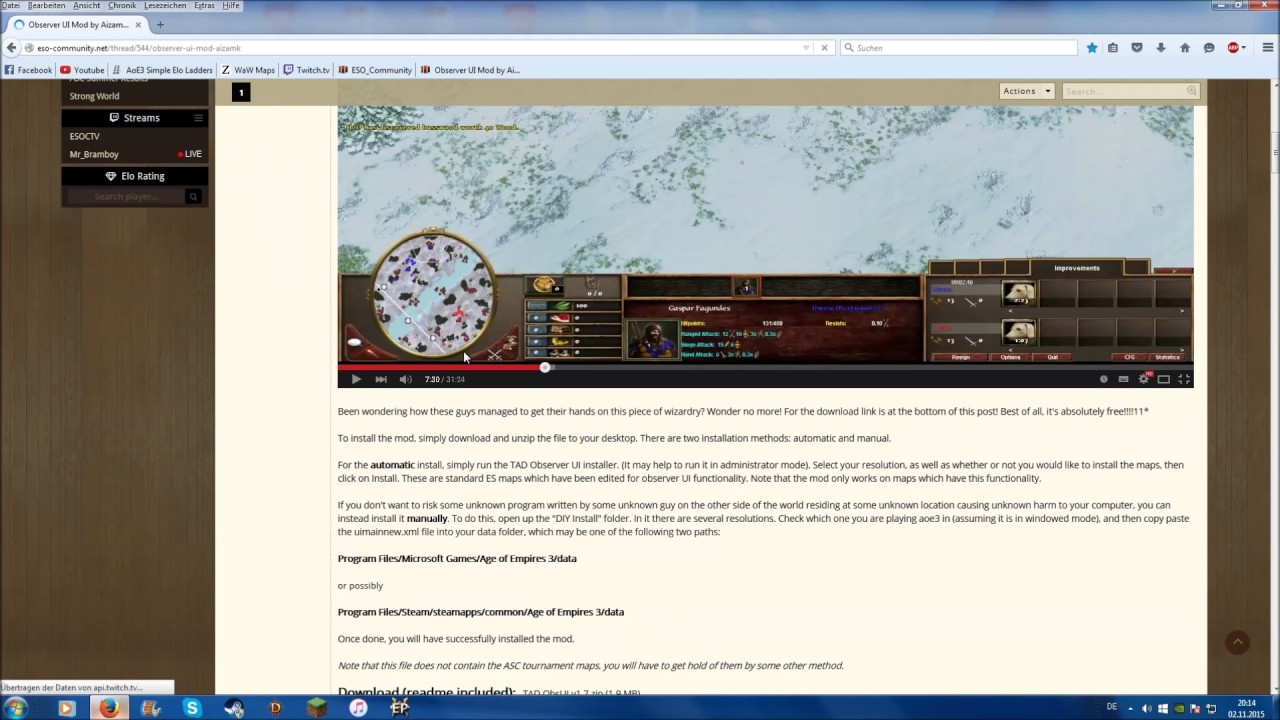Open the Ansicht menu

pyautogui.click(x=87, y=5)
